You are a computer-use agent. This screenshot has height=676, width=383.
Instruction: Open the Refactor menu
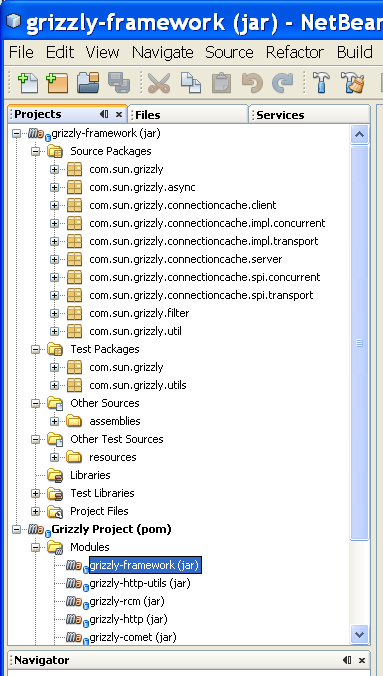[x=295, y=52]
